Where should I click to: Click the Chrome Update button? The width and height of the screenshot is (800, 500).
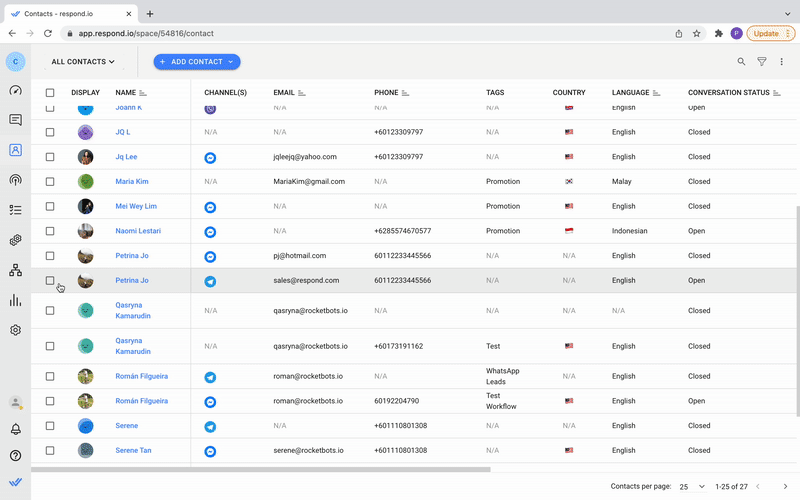(x=771, y=34)
